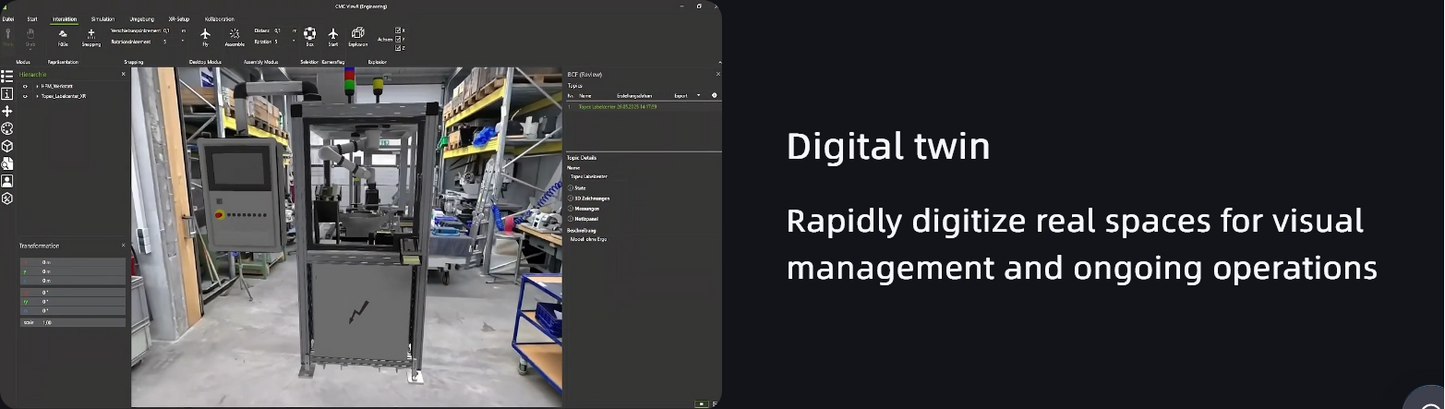Expand the F-FM_Werkstatt tree node
1445x409 pixels.
click(x=37, y=86)
